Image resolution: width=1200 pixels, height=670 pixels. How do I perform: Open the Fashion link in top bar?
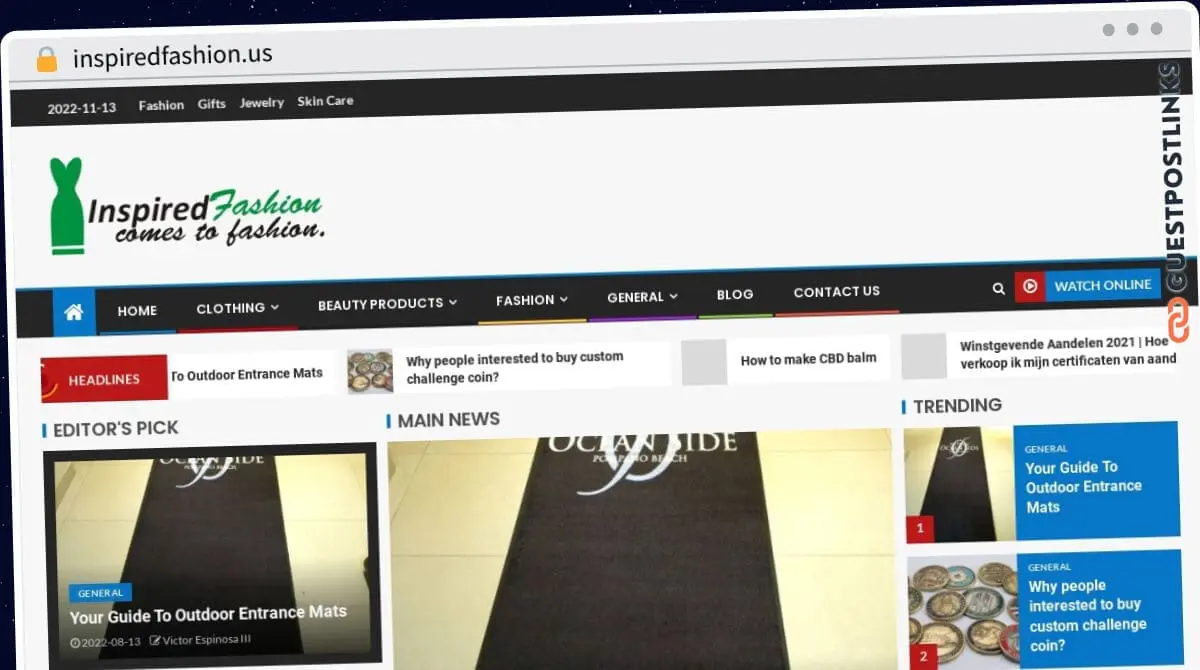161,105
